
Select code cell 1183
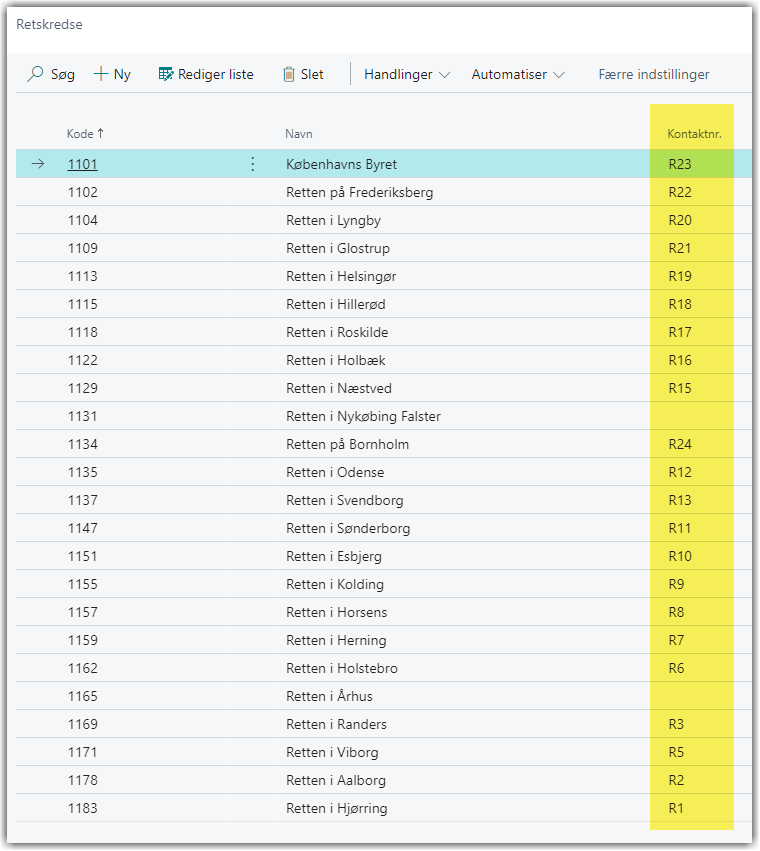[x=83, y=808]
